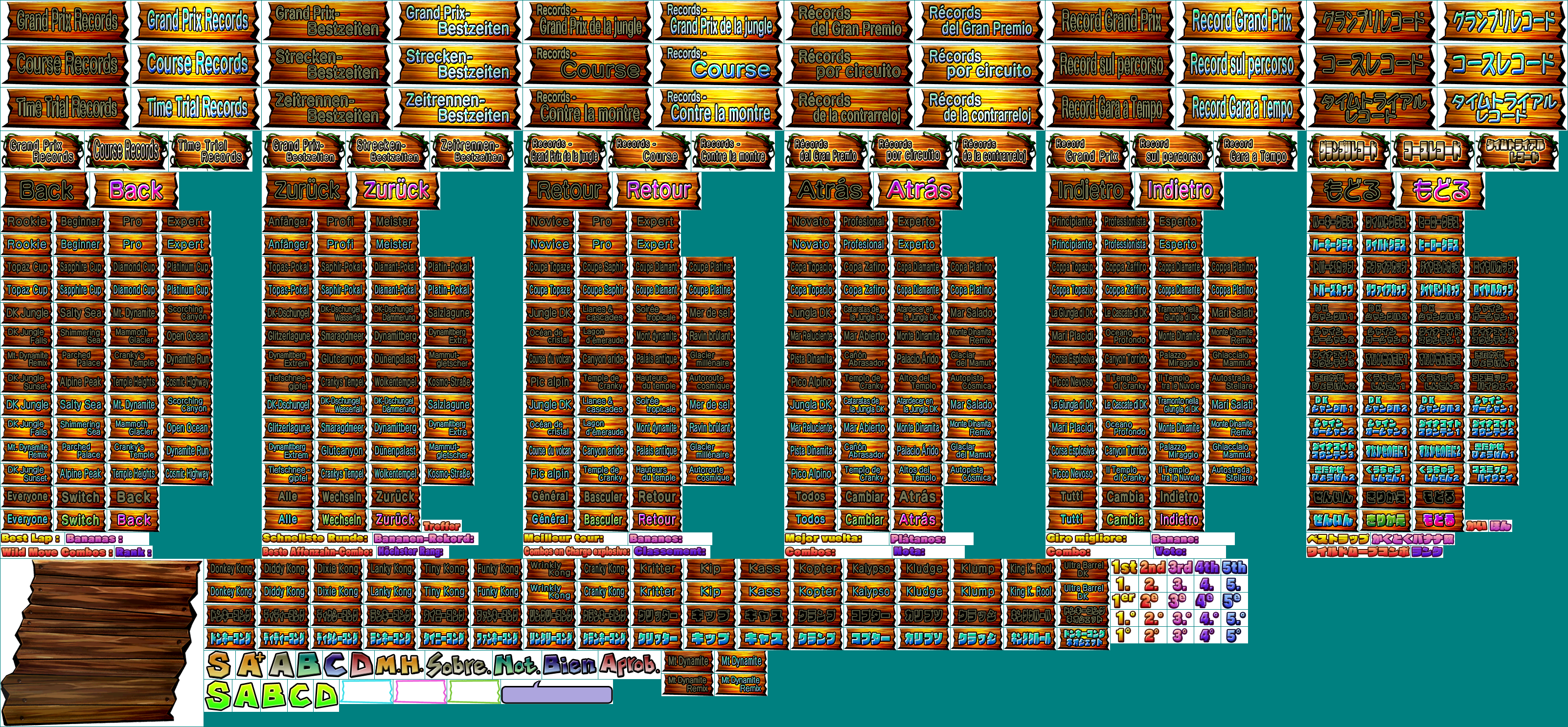Select the blue-highlighted Canyon Torrido track plate
Image resolution: width=1568 pixels, height=727 pixels.
[1125, 451]
